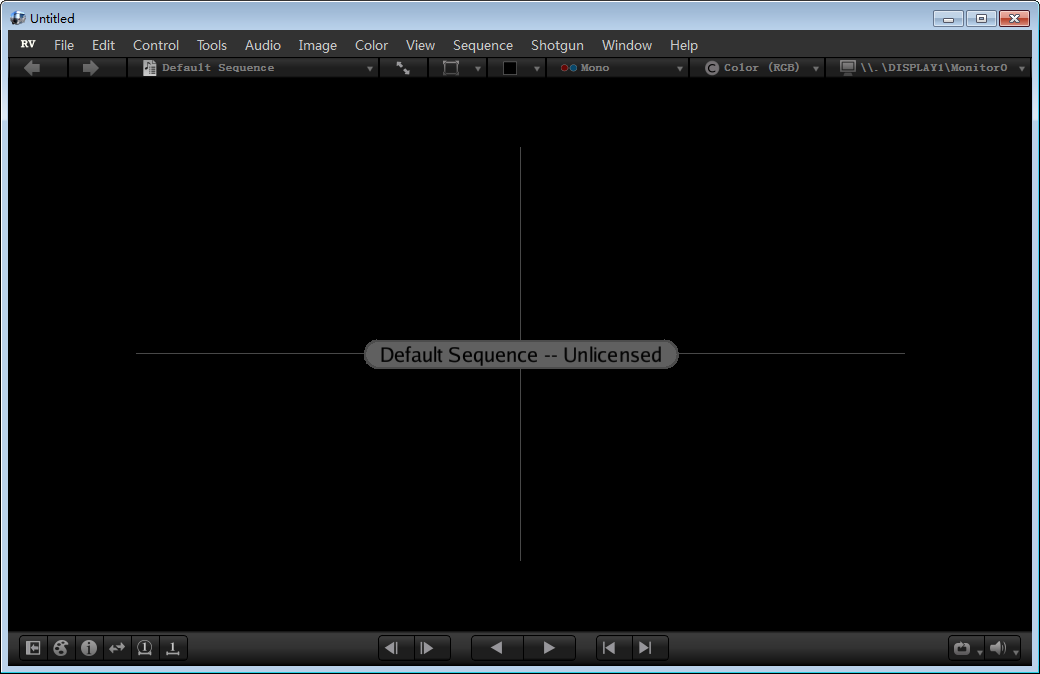Play the sequence forward
This screenshot has height=674, width=1040.
point(549,648)
